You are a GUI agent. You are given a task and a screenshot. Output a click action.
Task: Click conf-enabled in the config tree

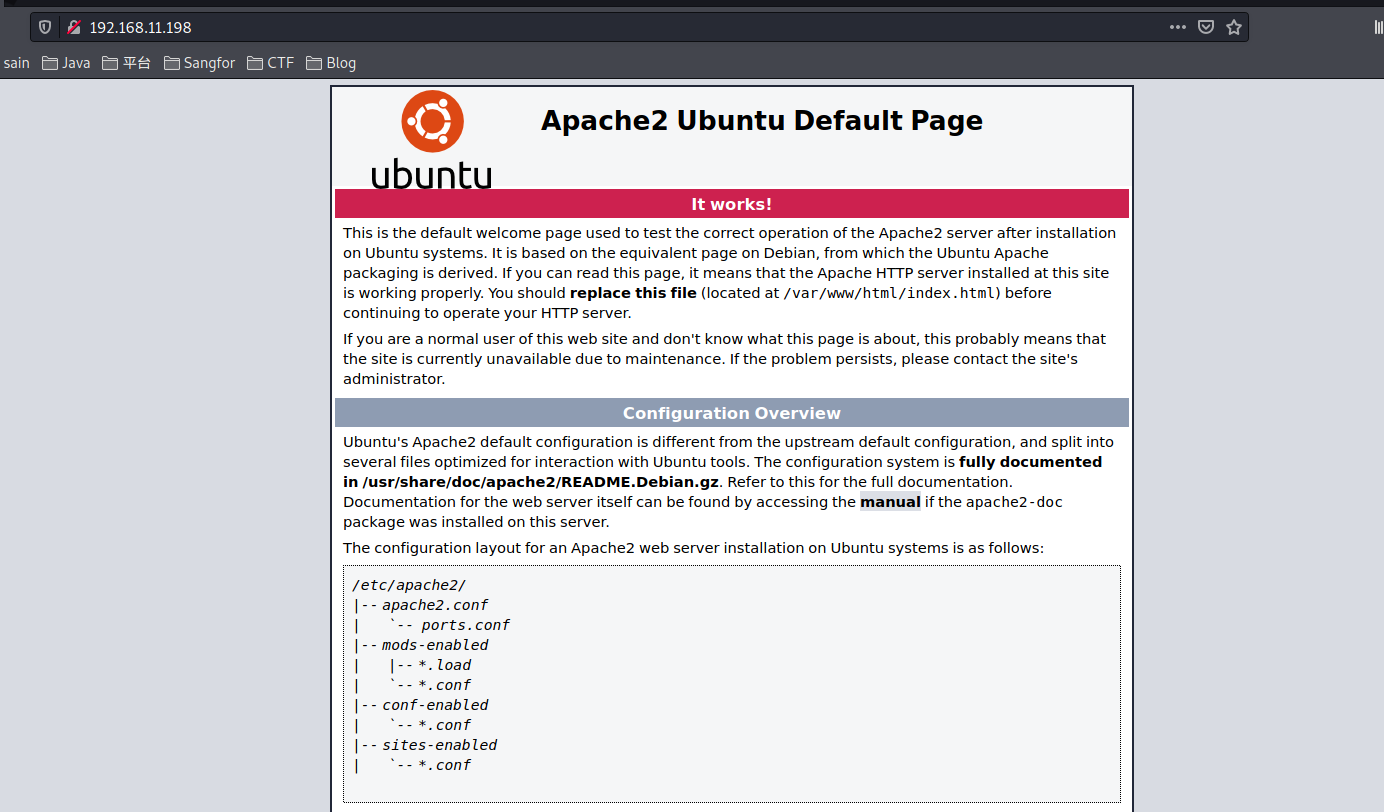435,705
